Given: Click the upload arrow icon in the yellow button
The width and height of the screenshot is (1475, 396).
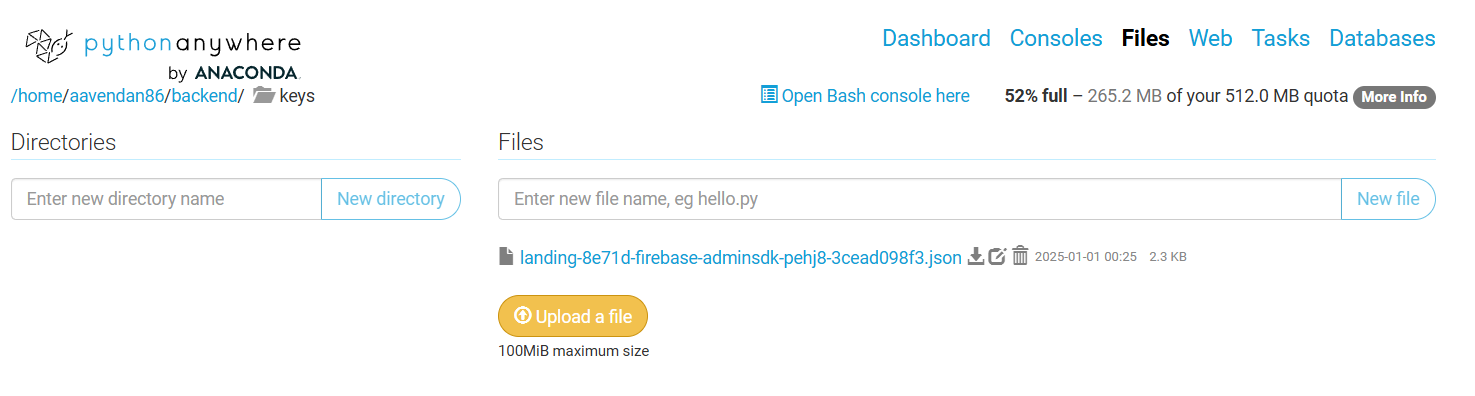Looking at the screenshot, I should tap(522, 316).
